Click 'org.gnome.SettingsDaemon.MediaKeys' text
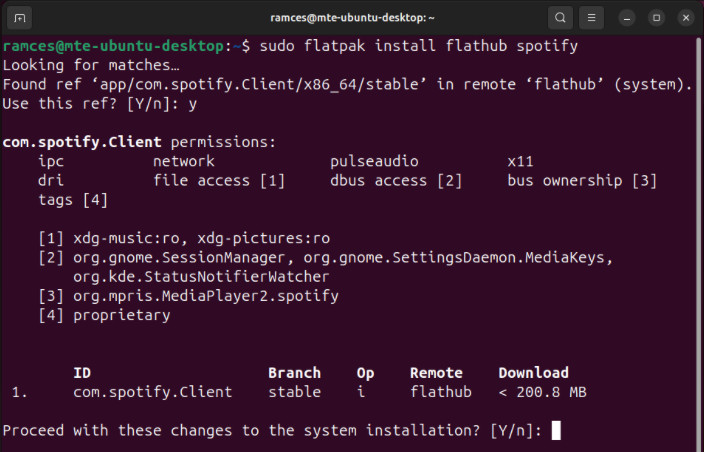 tap(454, 258)
